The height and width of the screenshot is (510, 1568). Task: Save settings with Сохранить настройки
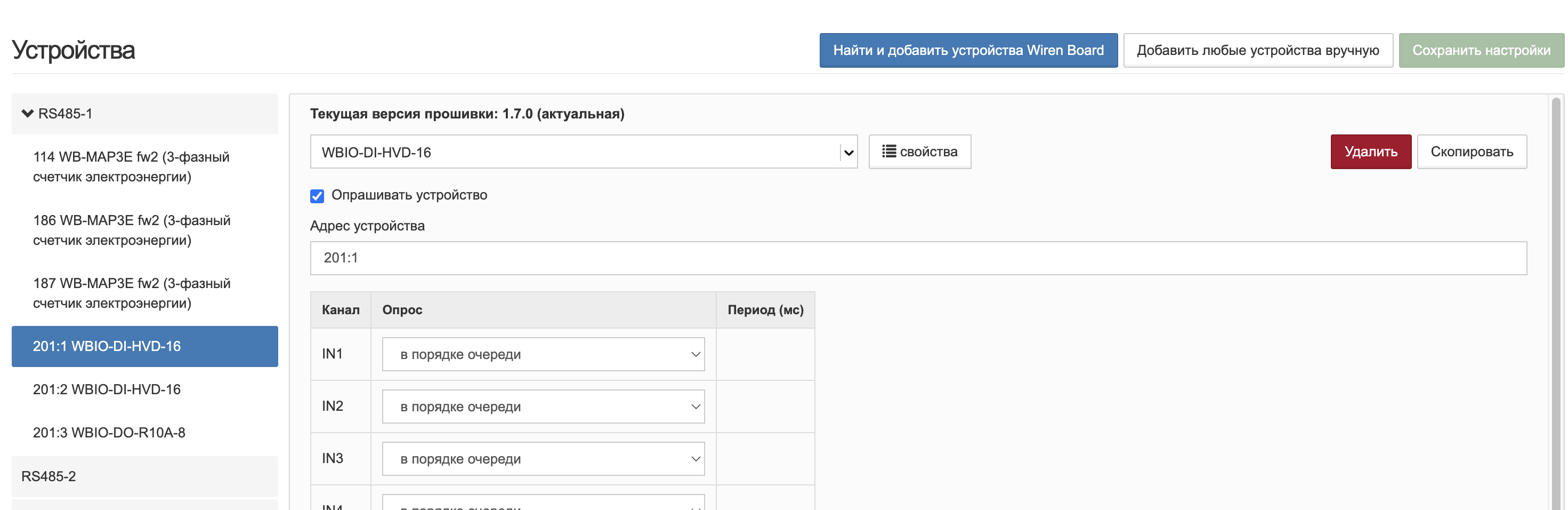point(1481,50)
